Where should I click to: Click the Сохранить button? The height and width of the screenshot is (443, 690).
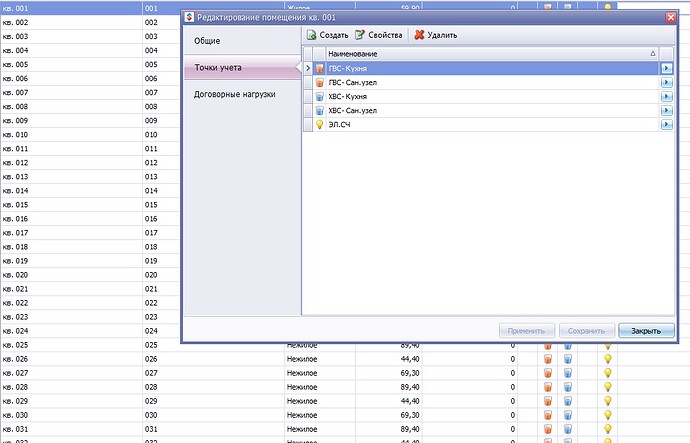point(586,331)
